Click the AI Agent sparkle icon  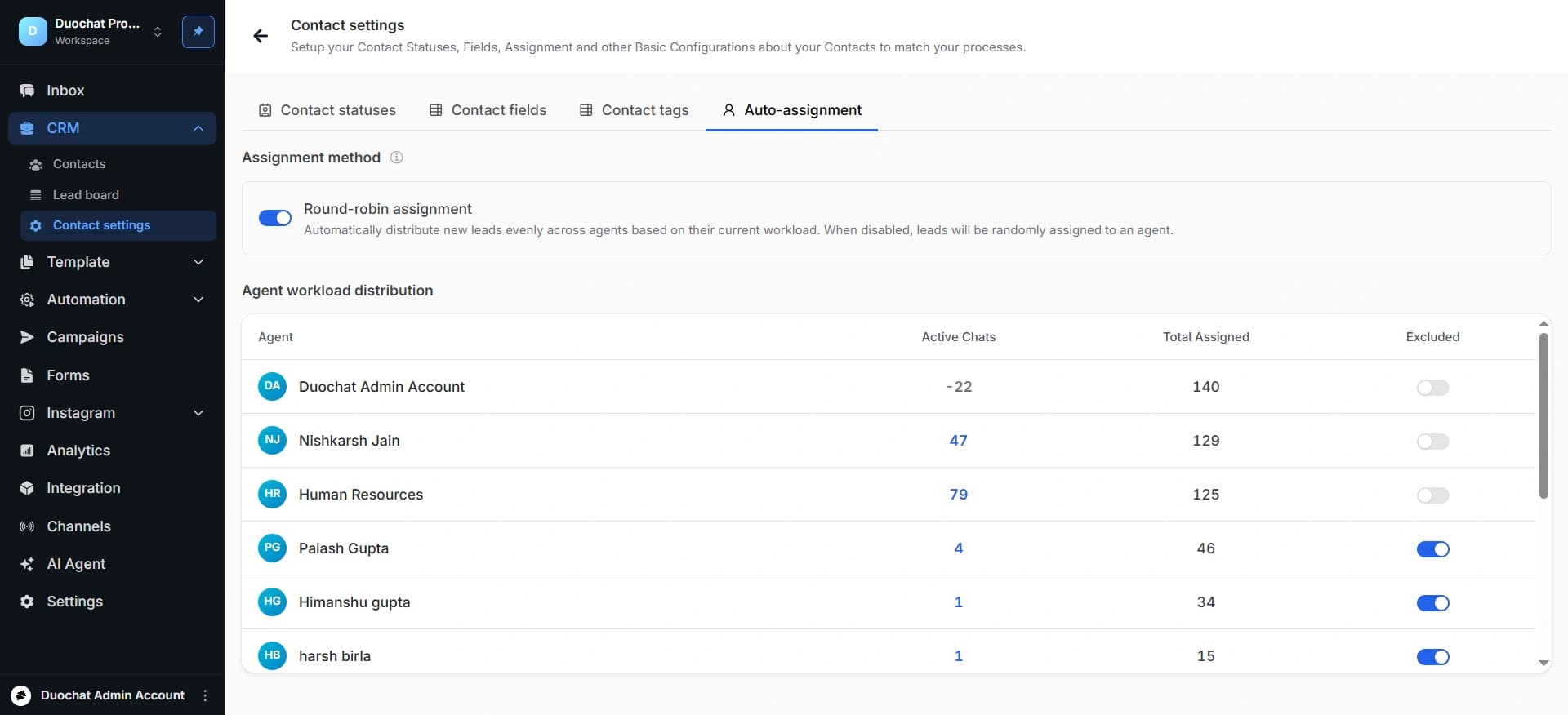click(27, 564)
